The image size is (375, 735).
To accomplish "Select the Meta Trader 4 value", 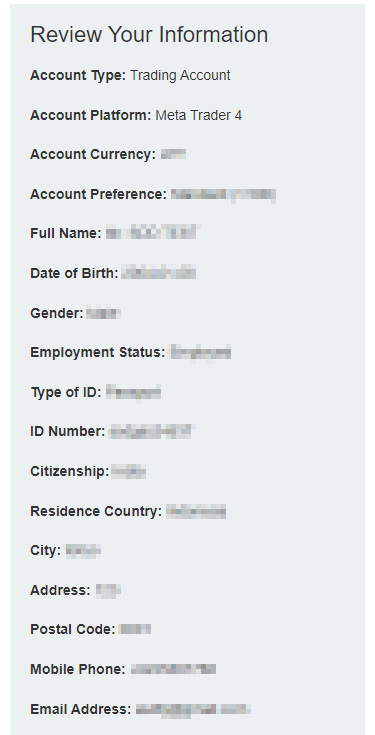I will coord(199,115).
